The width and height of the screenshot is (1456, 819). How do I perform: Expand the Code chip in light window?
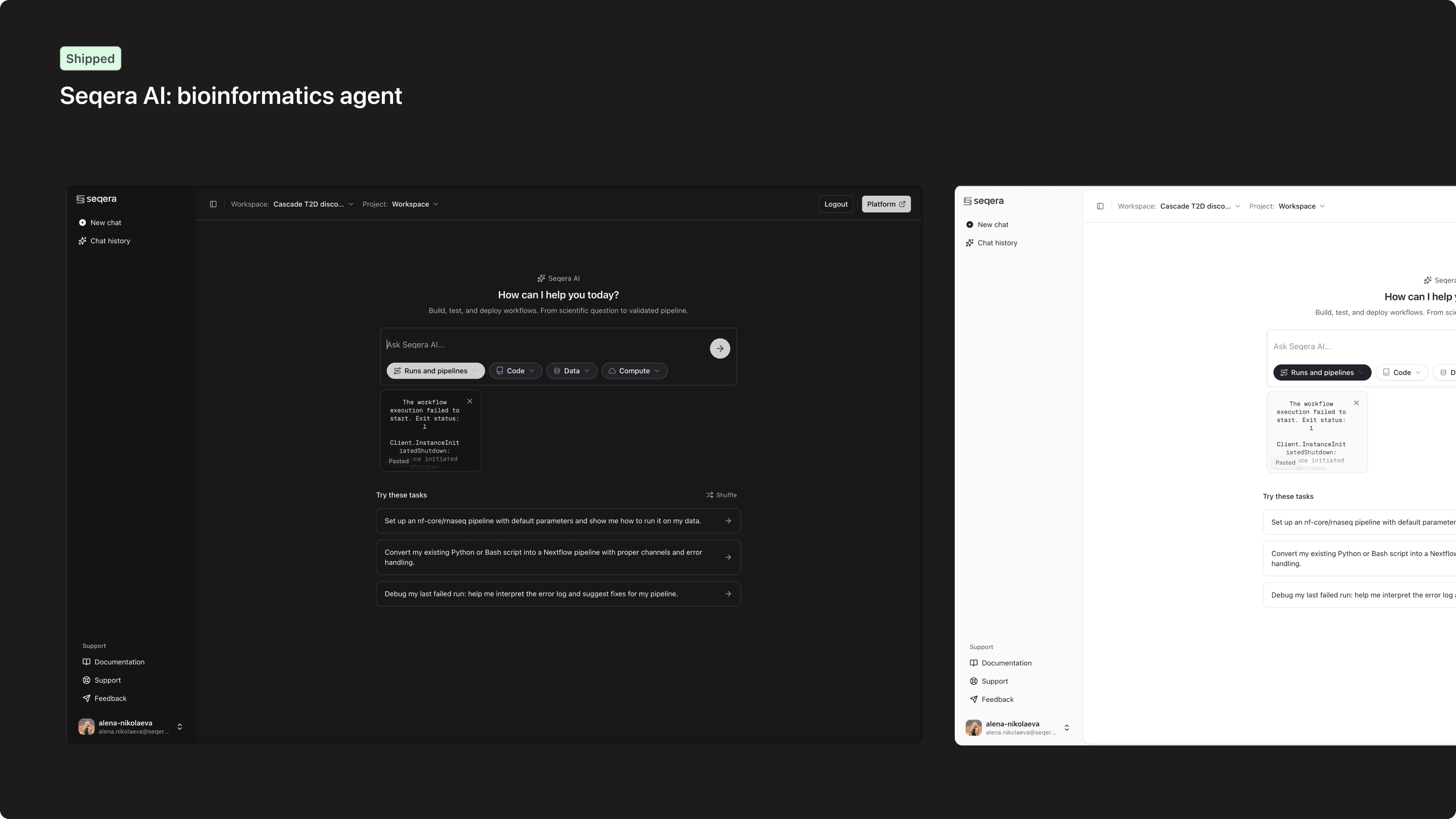[1402, 372]
